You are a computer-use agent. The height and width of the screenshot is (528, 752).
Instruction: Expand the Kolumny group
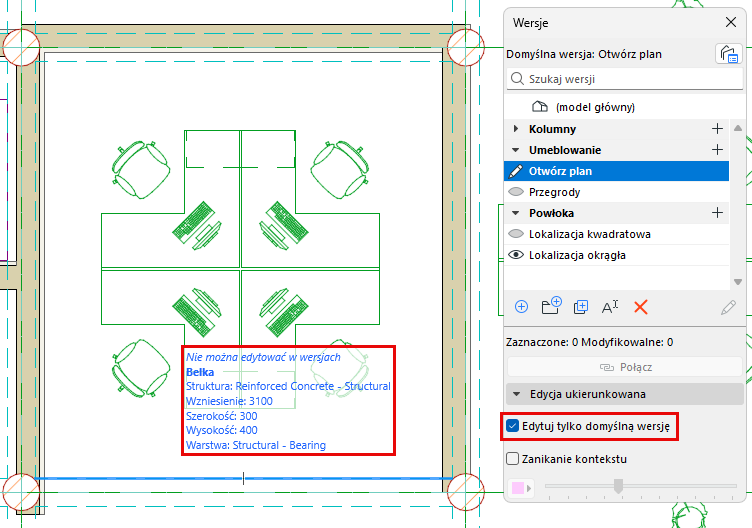516,129
